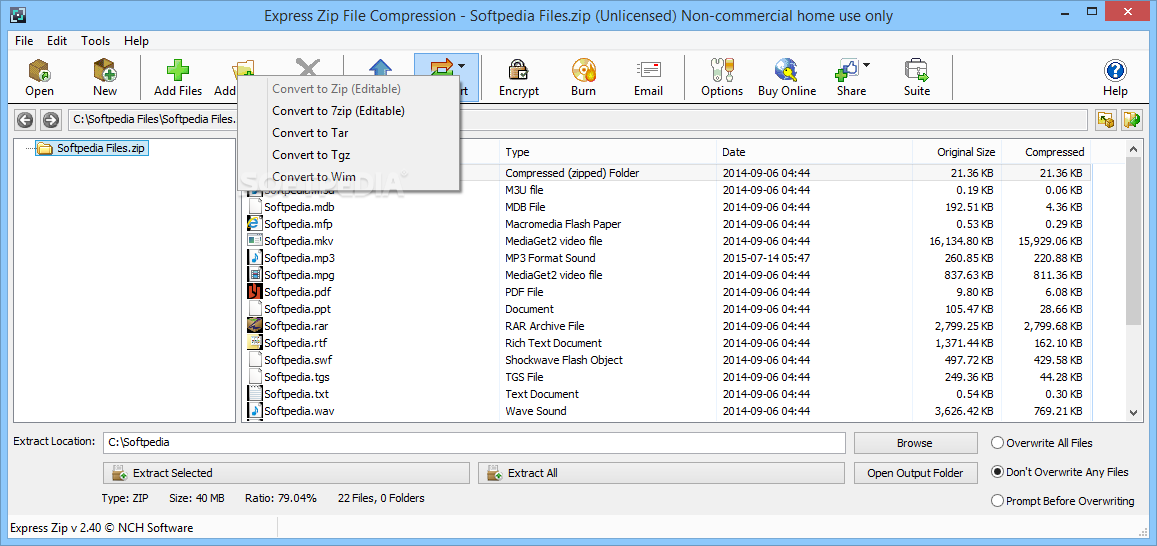Select the Softpedia.mdb file row
The height and width of the screenshot is (546, 1157).
(667, 207)
